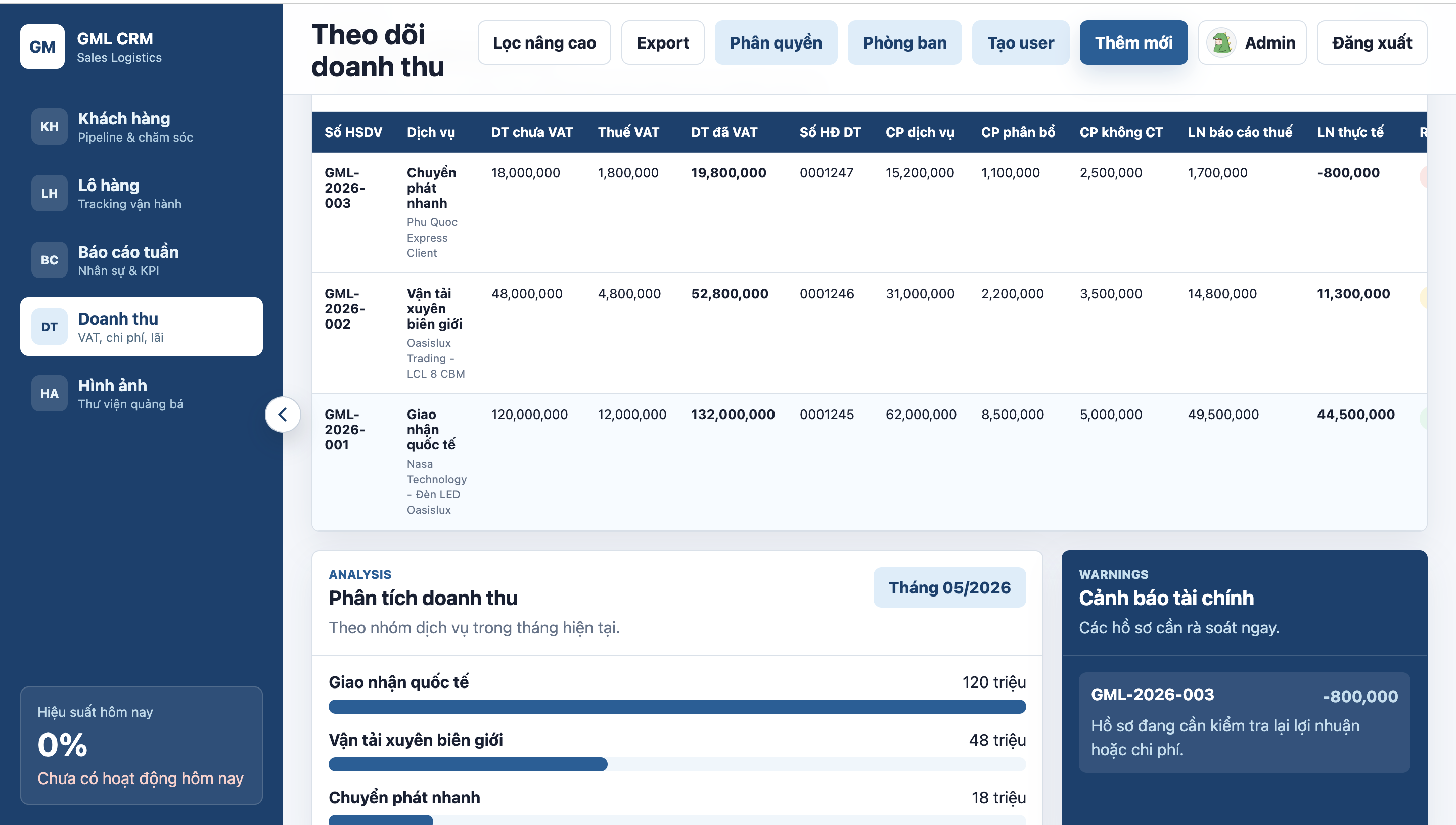This screenshot has height=825, width=1456.
Task: Click the Đăng xuất button
Action: (1372, 42)
